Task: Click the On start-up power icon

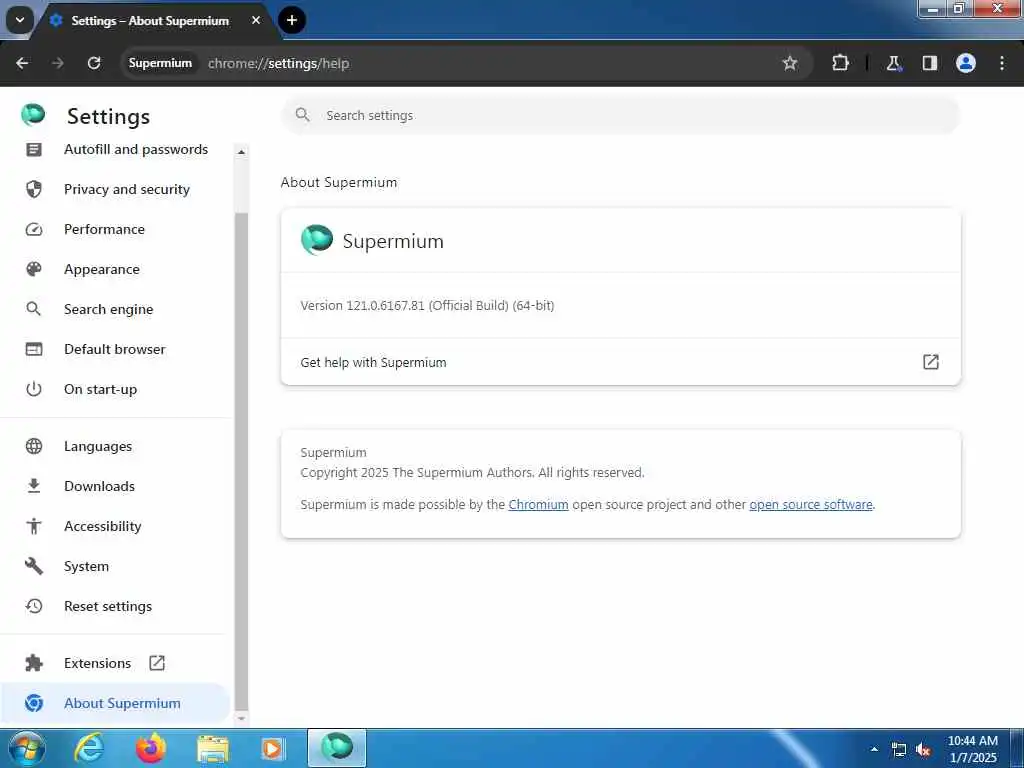Action: click(33, 389)
